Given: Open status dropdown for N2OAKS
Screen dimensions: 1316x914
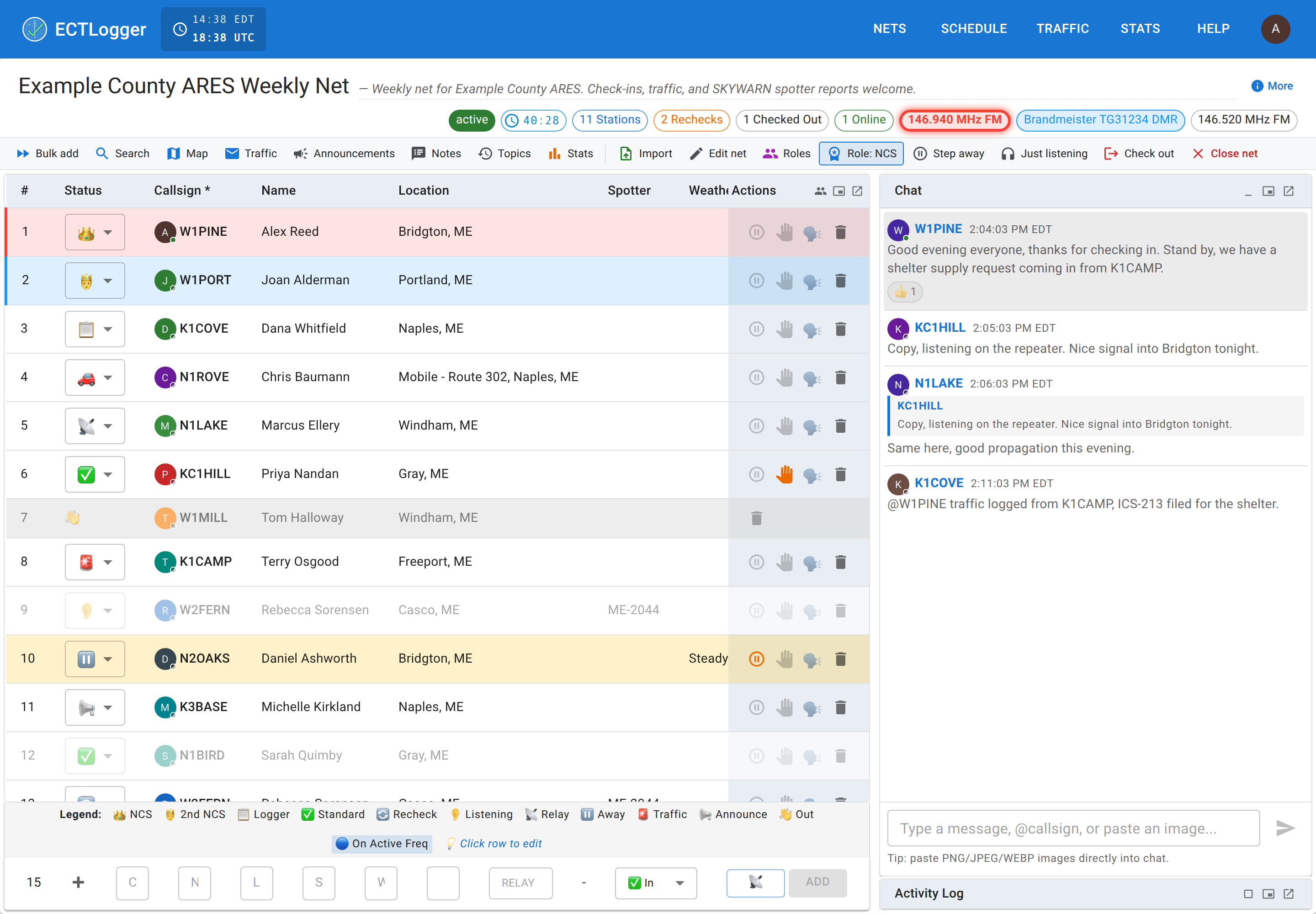Looking at the screenshot, I should click(95, 659).
